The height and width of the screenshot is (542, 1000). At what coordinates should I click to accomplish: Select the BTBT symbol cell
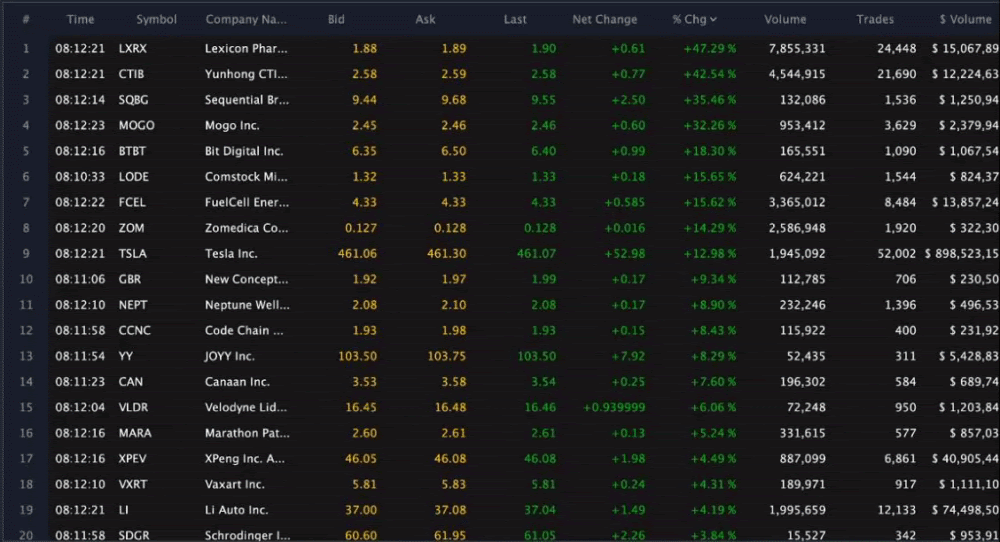click(132, 151)
